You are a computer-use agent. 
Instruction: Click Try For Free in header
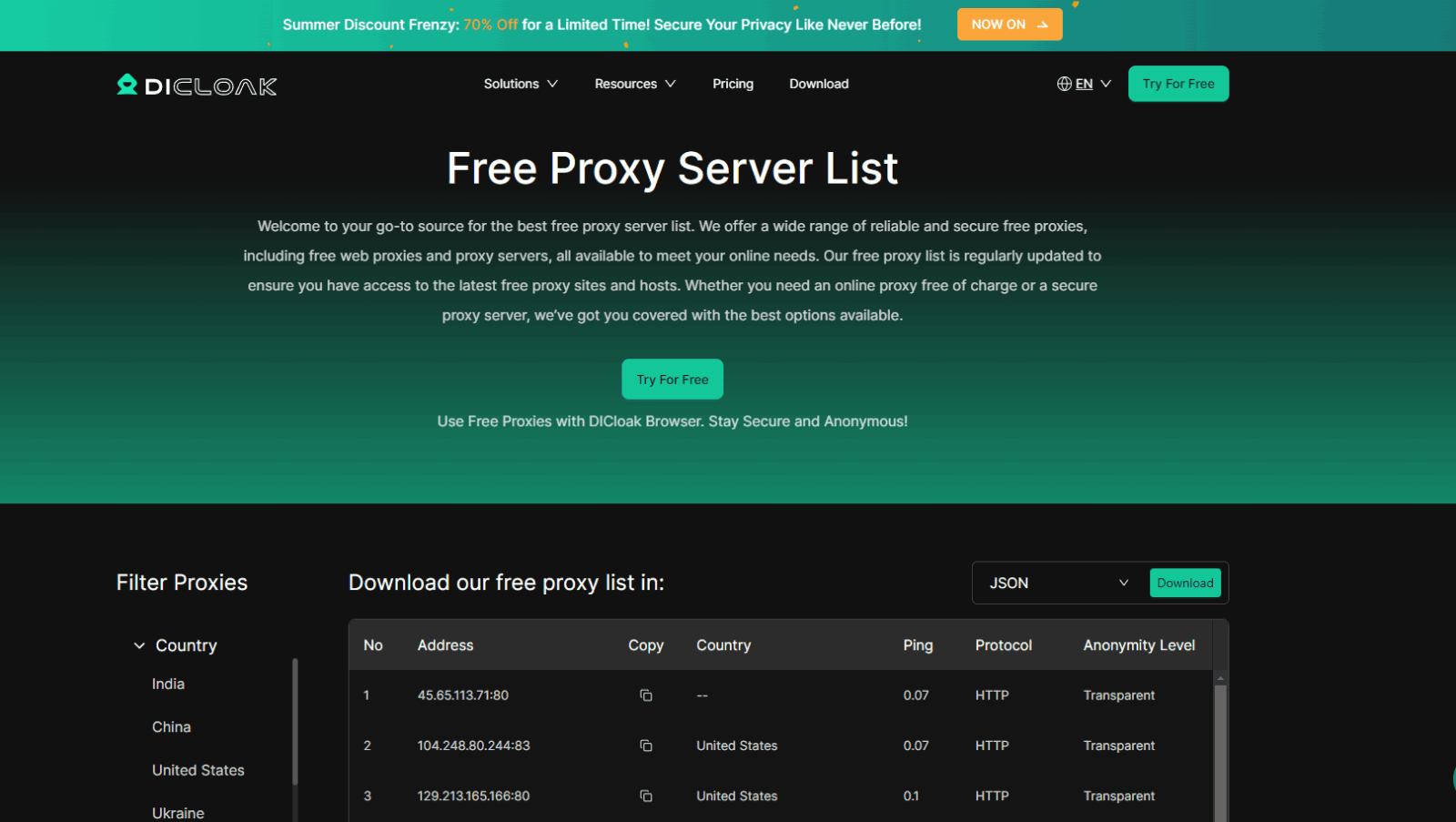click(1178, 84)
